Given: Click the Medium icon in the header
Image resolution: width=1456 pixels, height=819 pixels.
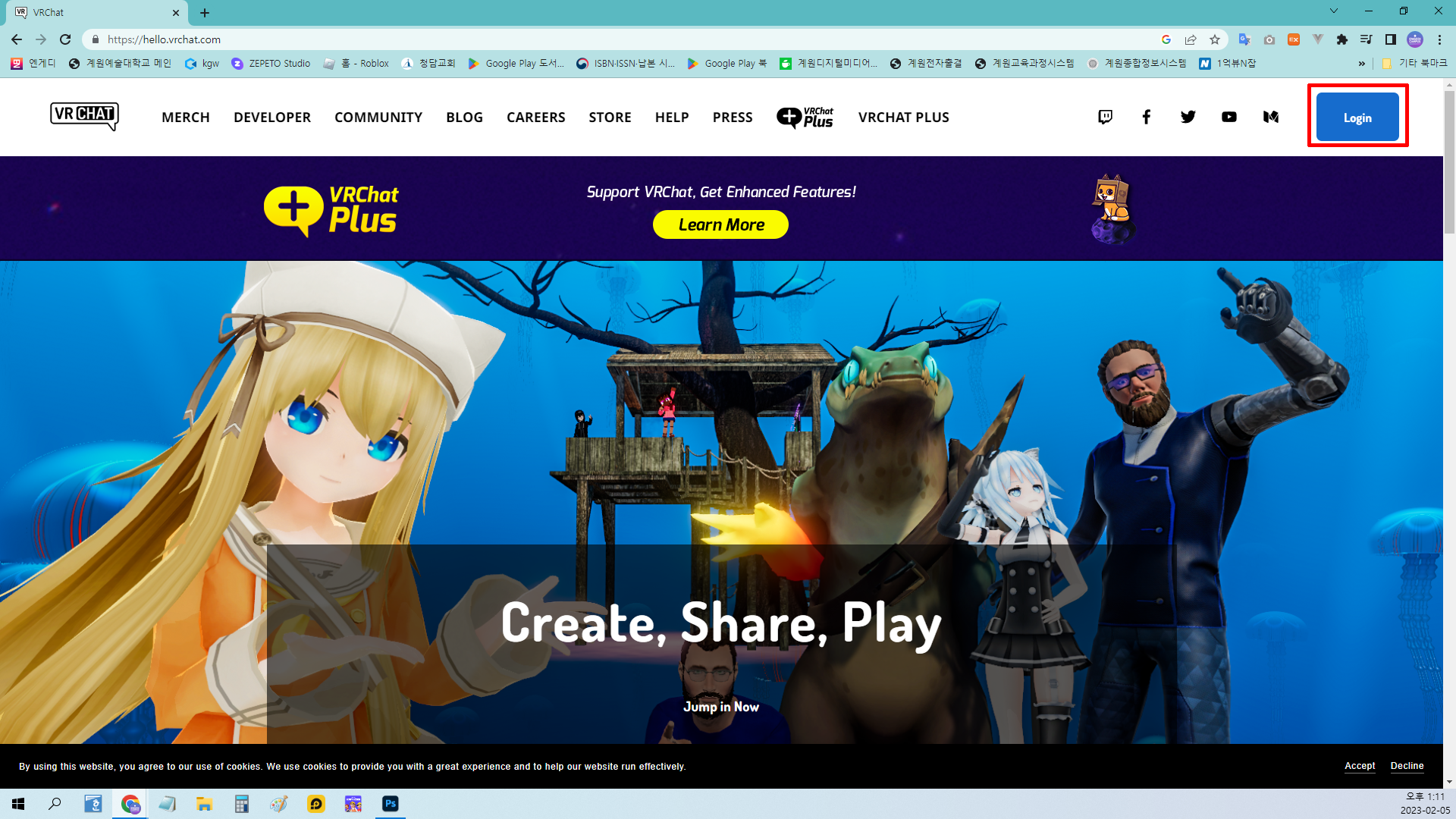Looking at the screenshot, I should [1271, 117].
